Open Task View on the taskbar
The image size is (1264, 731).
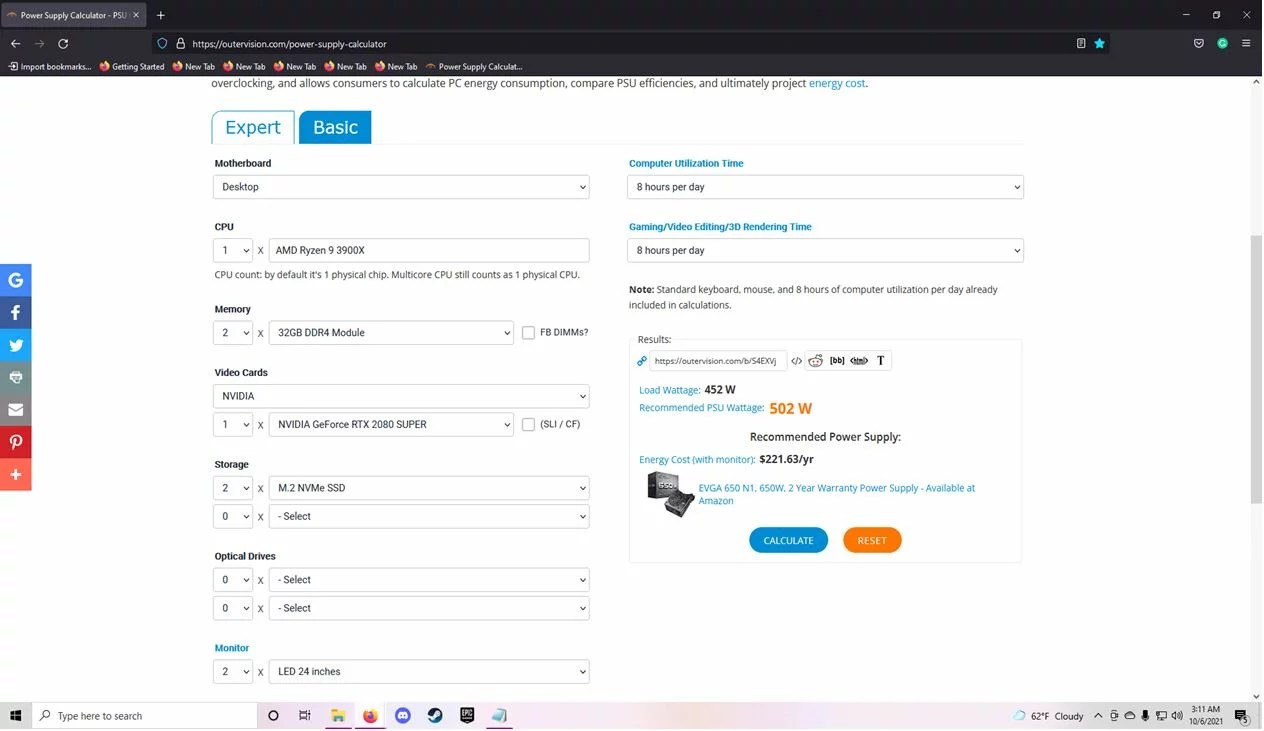tap(305, 716)
